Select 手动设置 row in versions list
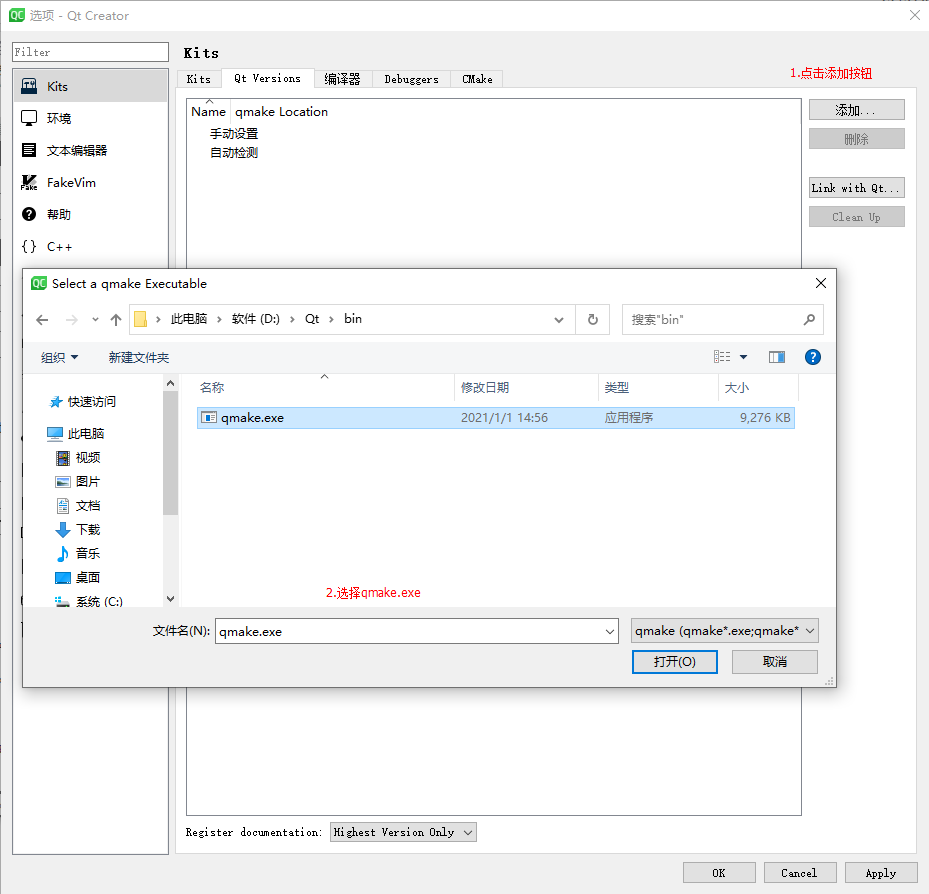929x894 pixels. click(233, 134)
